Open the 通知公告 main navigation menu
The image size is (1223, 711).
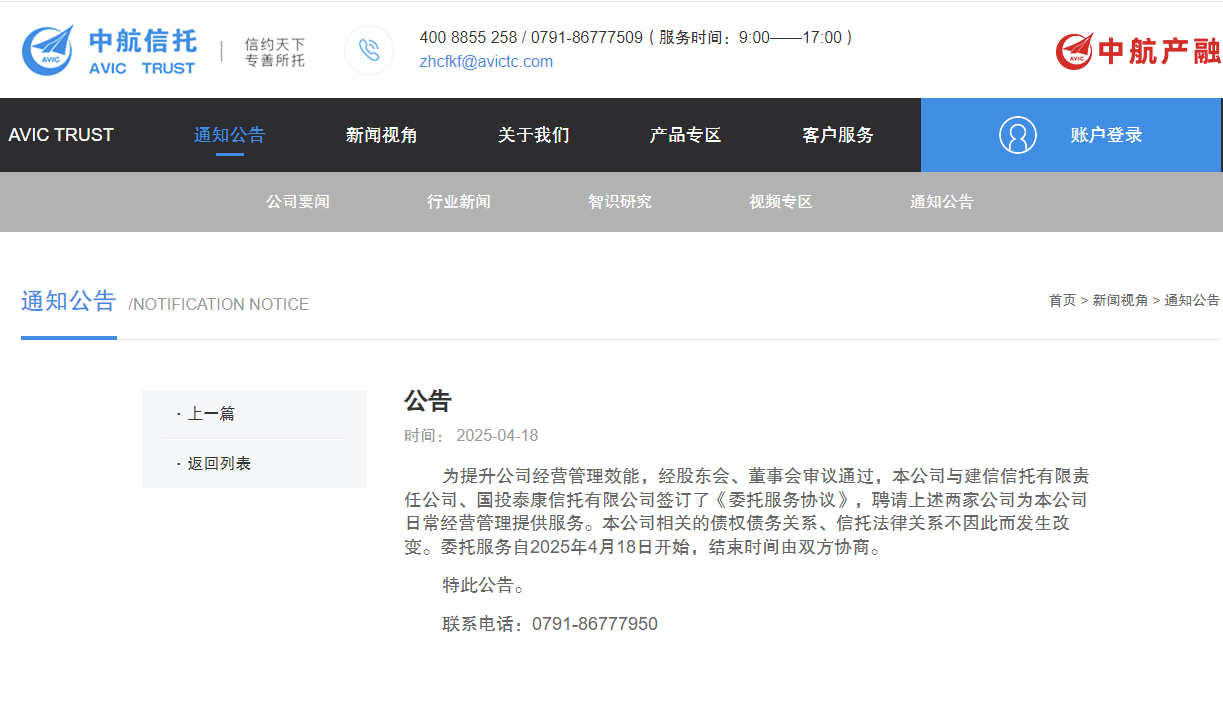click(x=229, y=135)
